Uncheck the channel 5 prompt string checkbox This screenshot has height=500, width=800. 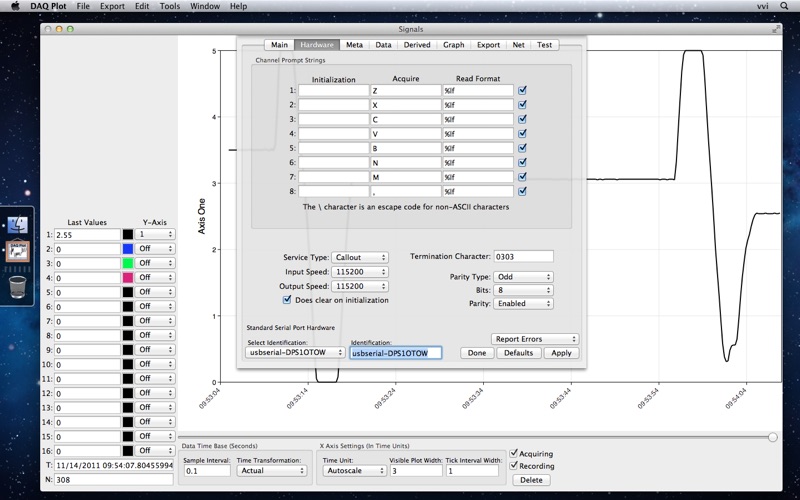(522, 148)
